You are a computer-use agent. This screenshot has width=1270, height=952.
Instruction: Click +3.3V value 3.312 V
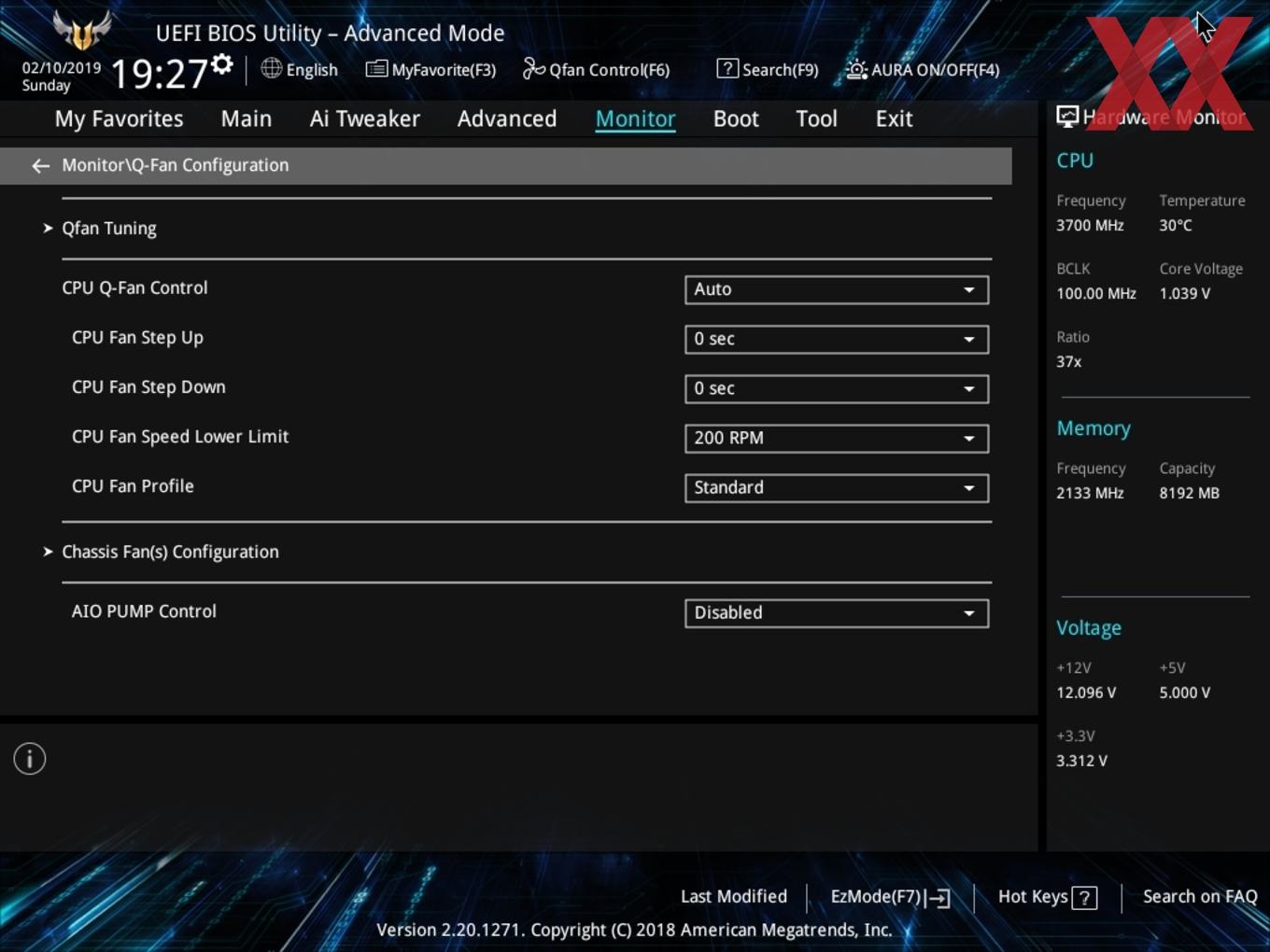(x=1081, y=762)
